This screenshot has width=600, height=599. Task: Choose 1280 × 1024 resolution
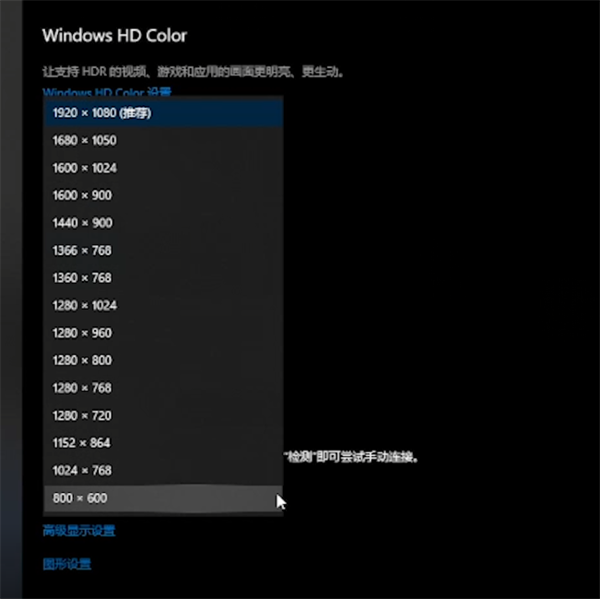tap(163, 305)
